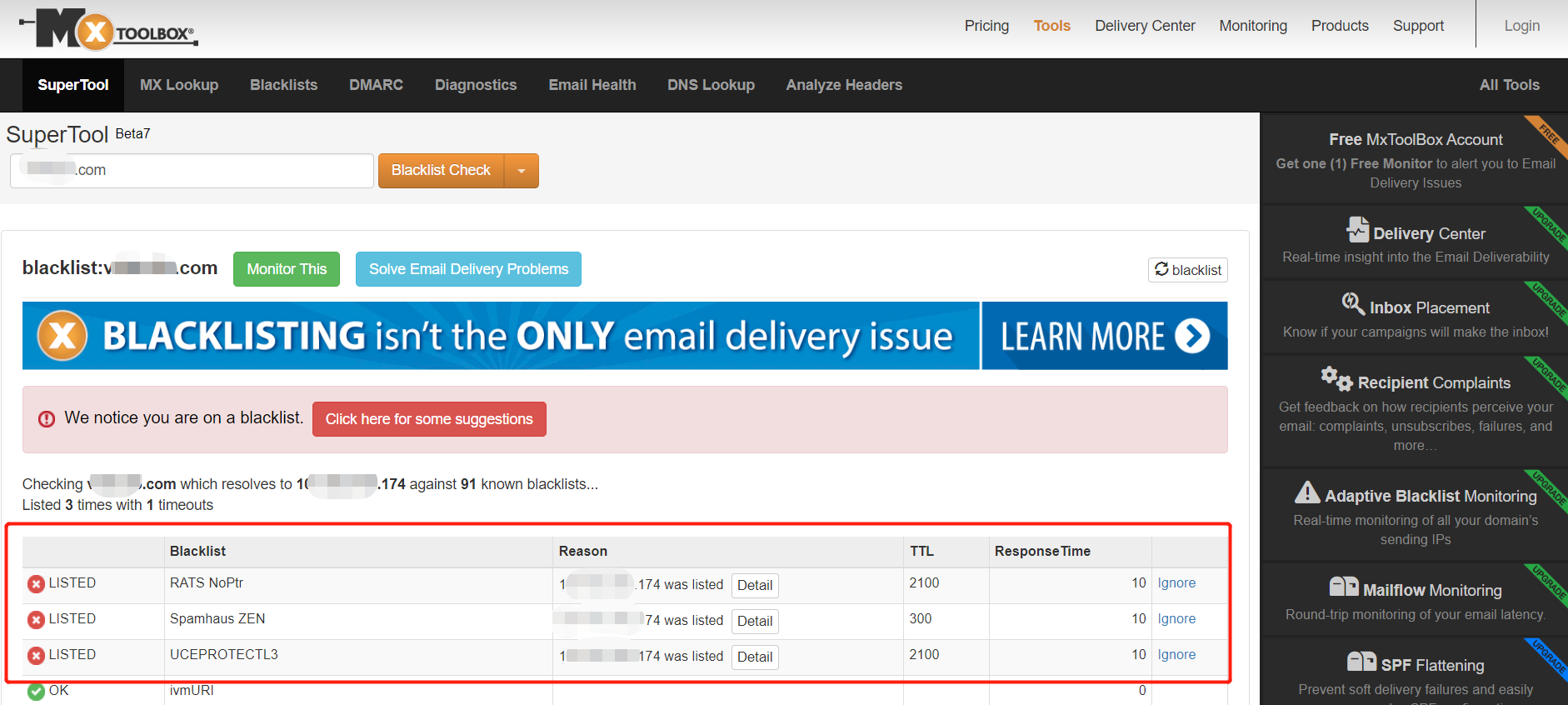Ignore the Spamhaus ZEN listing
This screenshot has width=1568, height=705.
(1176, 619)
